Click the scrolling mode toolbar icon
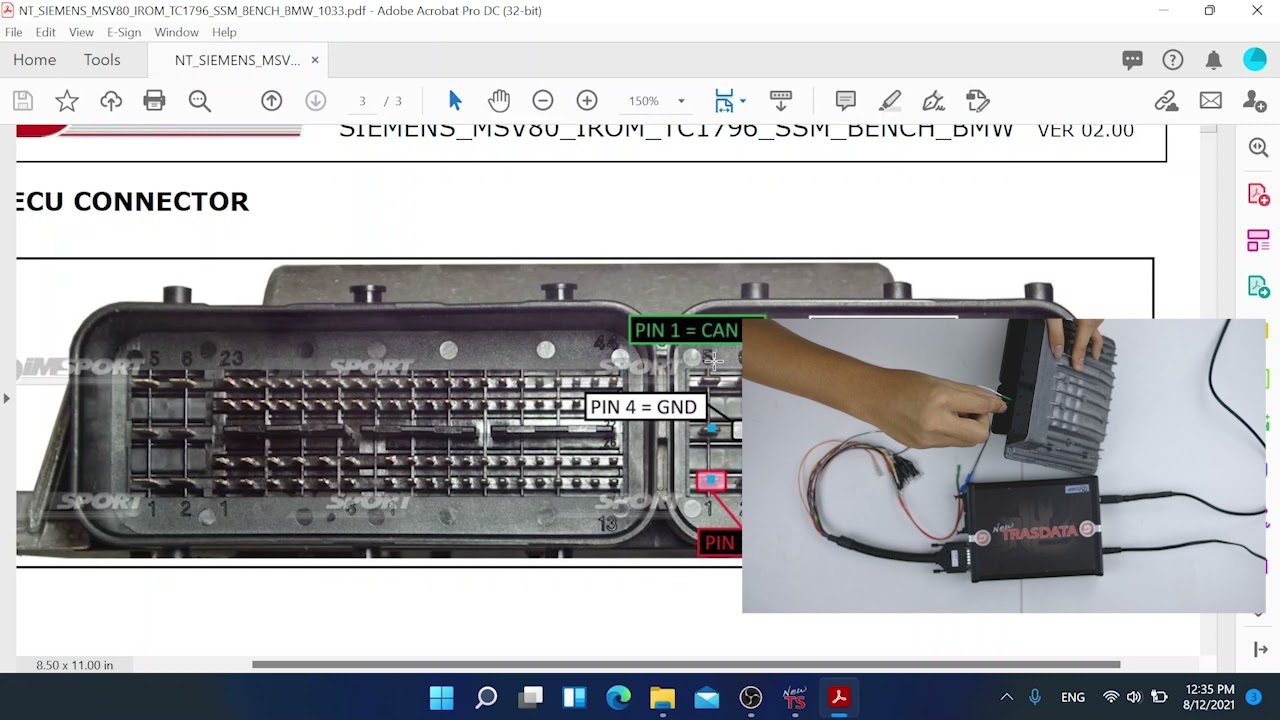1280x720 pixels. pos(781,101)
